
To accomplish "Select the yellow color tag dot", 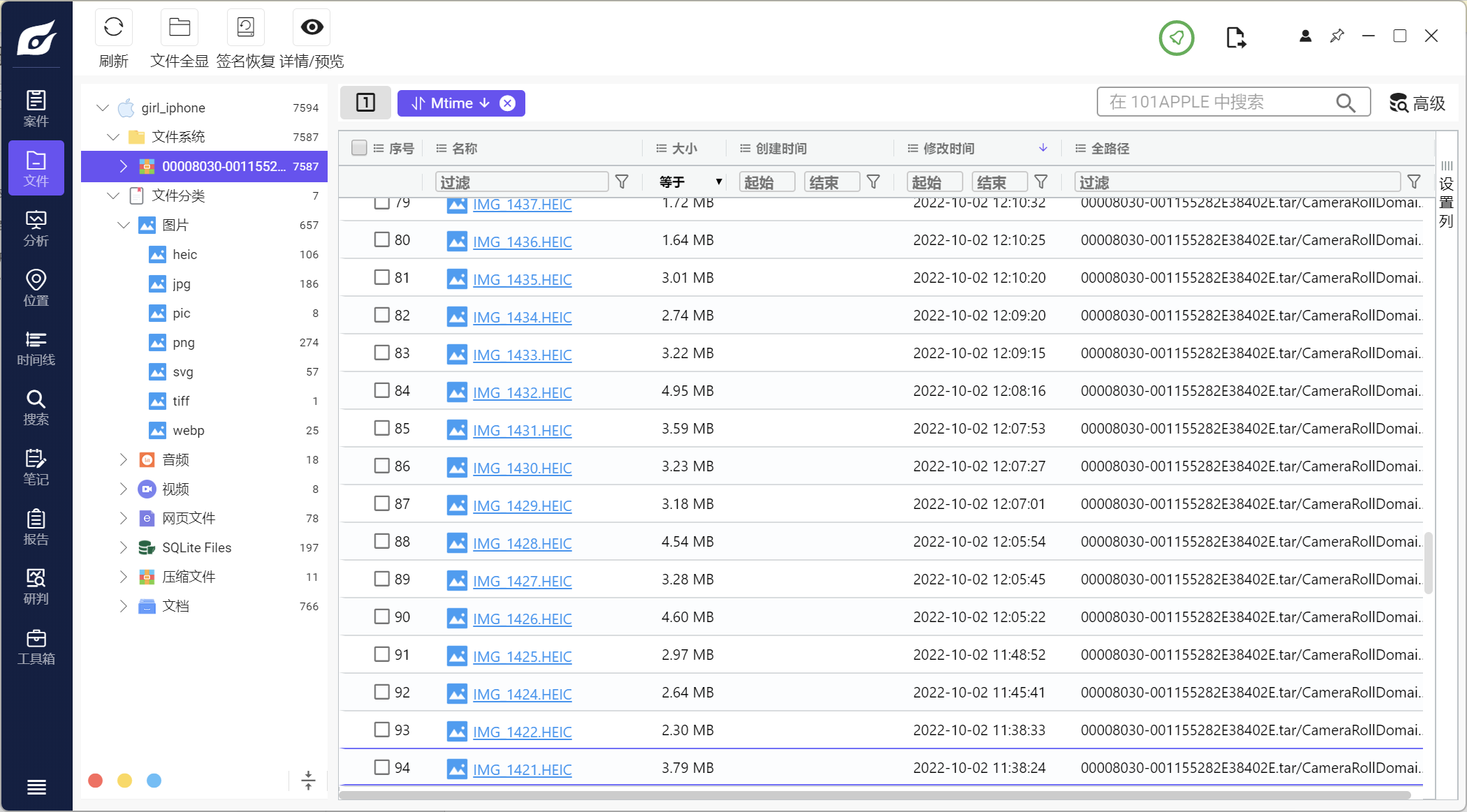I will tap(125, 781).
